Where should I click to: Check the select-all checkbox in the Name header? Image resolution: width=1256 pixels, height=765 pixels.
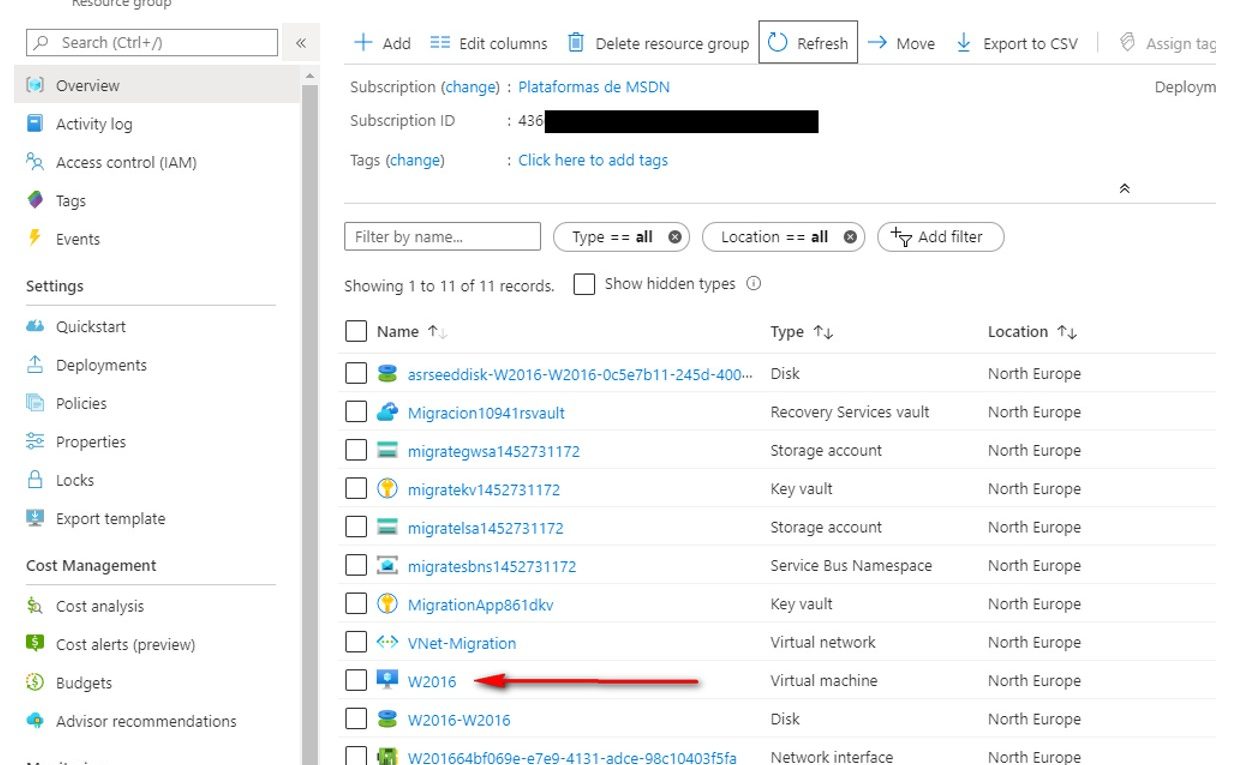pyautogui.click(x=356, y=332)
